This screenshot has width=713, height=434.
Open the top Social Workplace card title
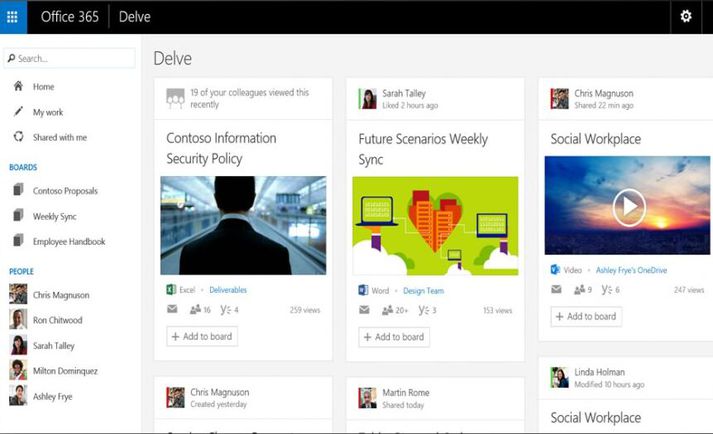click(x=596, y=139)
